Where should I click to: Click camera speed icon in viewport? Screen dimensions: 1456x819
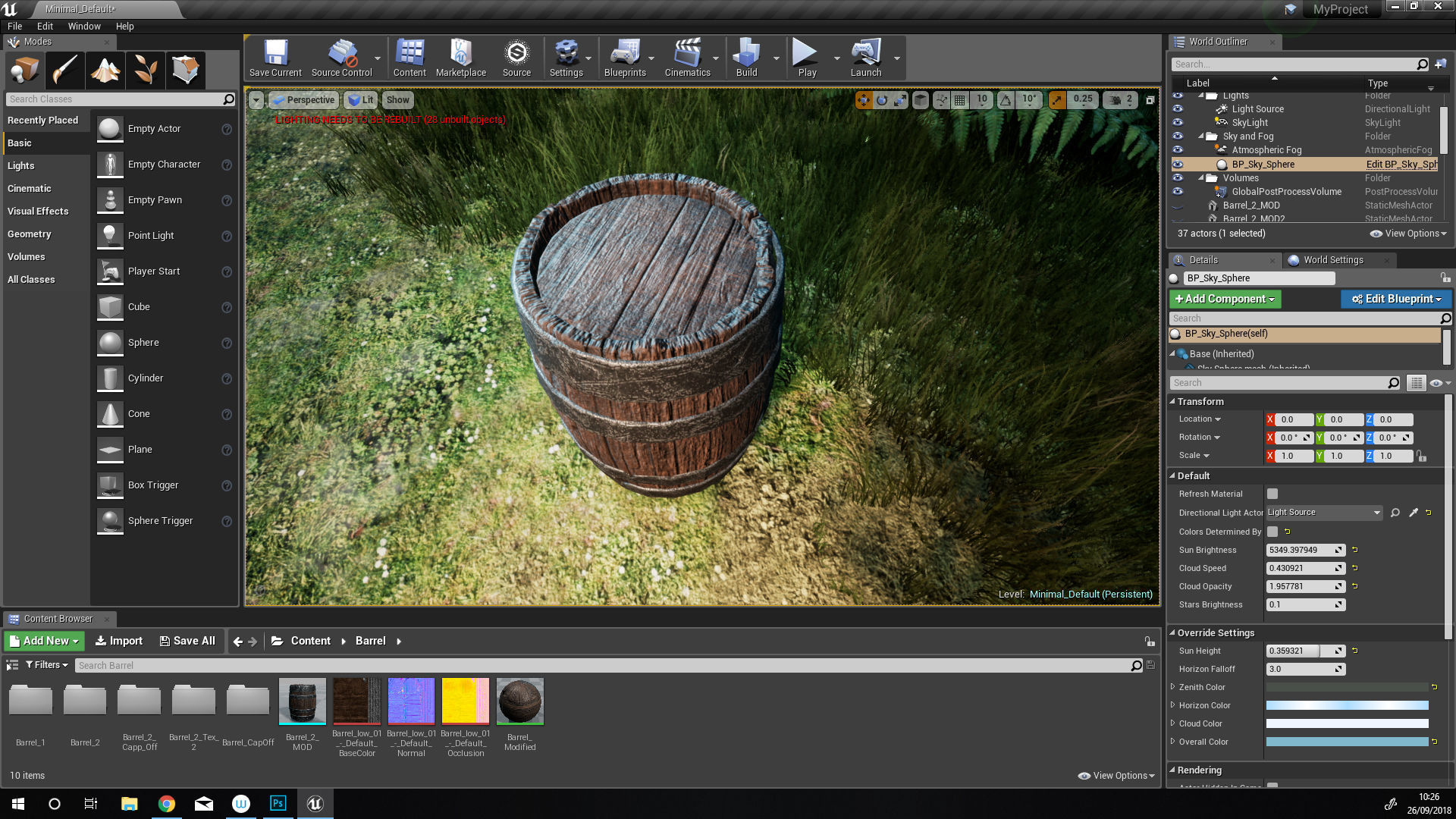tap(1115, 100)
